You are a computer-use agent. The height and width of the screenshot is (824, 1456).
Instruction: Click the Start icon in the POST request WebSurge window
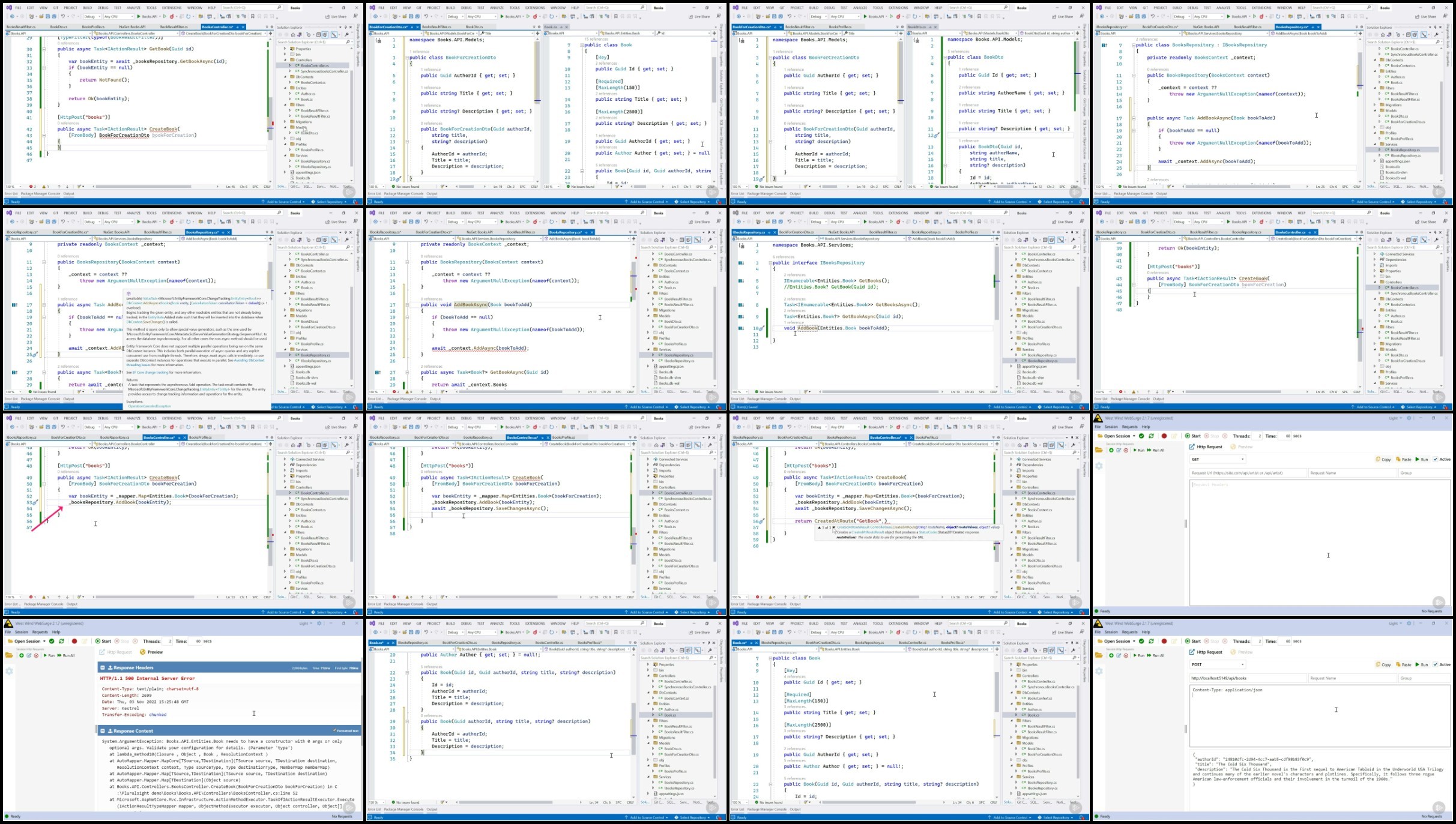tap(1188, 641)
